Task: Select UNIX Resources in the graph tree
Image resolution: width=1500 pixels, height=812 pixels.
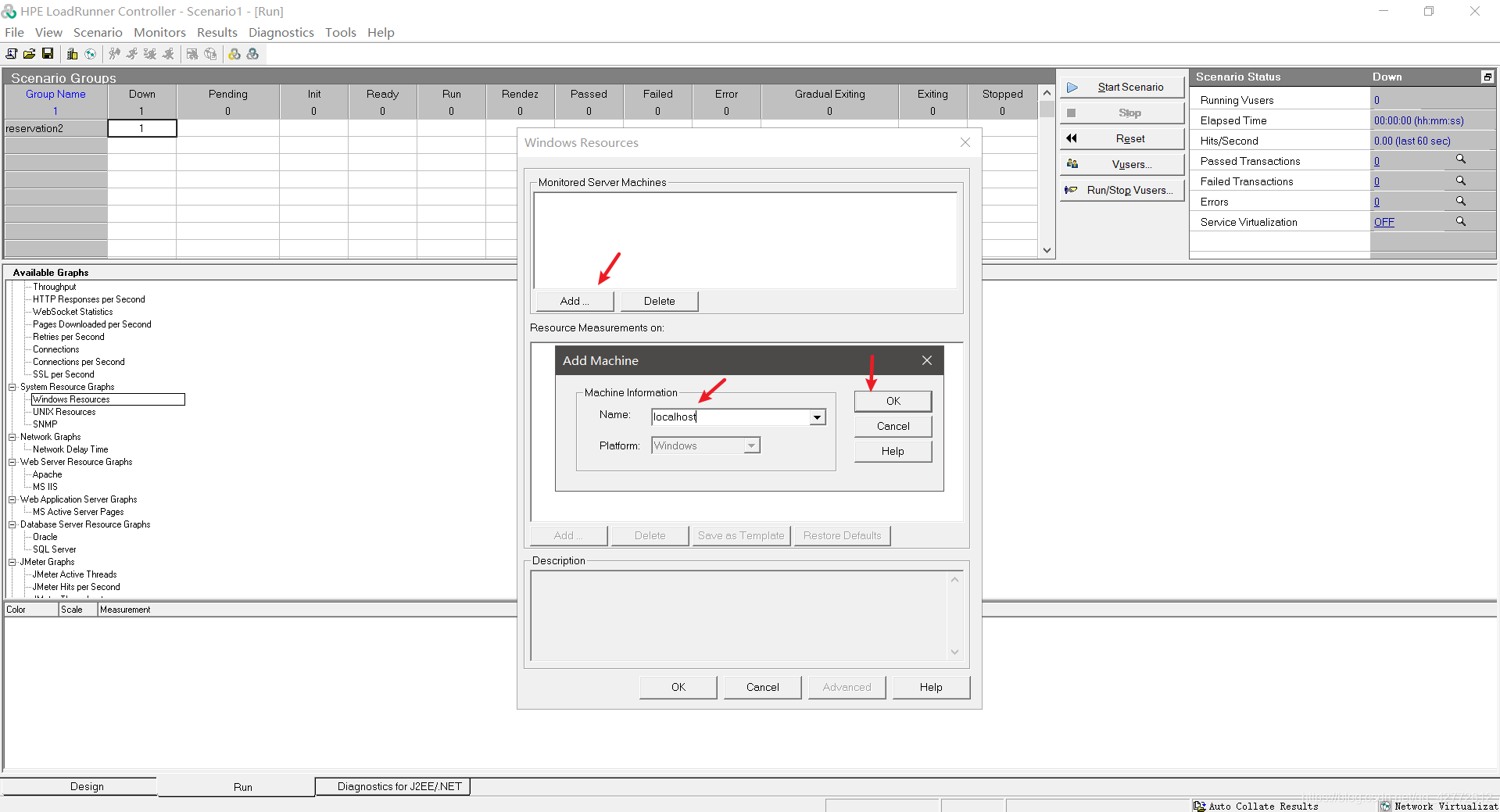Action: pos(64,412)
